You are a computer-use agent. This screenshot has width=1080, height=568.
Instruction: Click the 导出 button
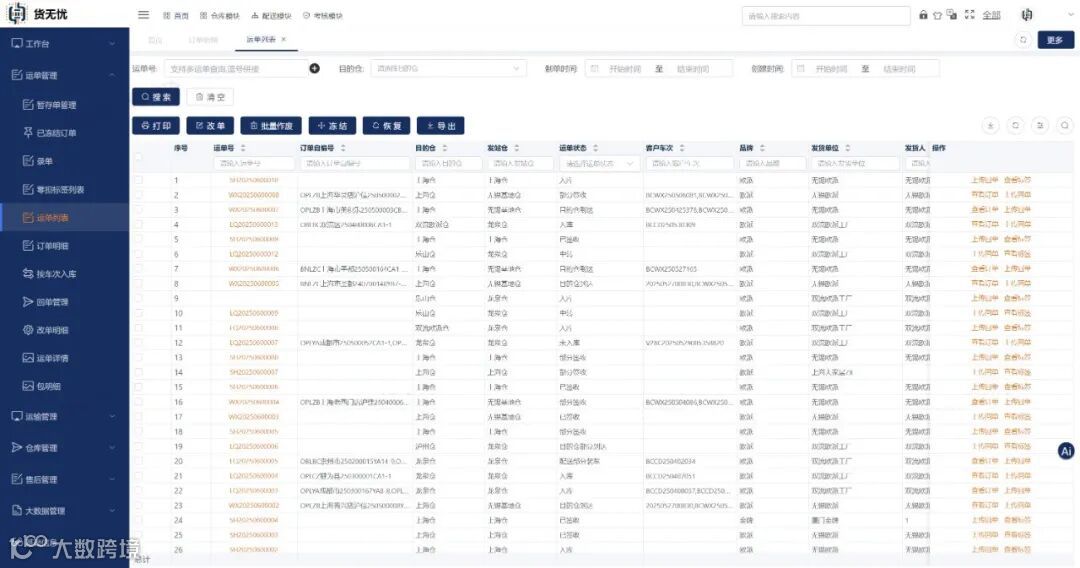[441, 125]
